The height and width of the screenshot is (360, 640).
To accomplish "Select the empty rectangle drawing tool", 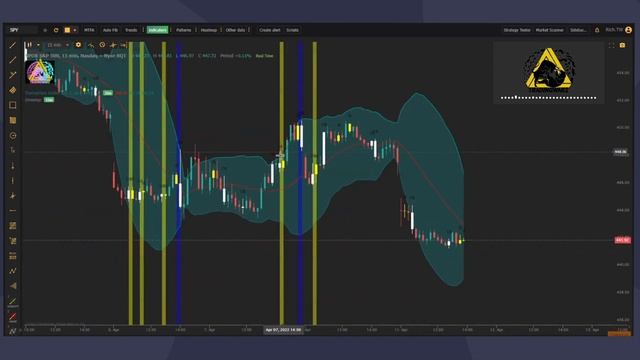I will 13,105.
